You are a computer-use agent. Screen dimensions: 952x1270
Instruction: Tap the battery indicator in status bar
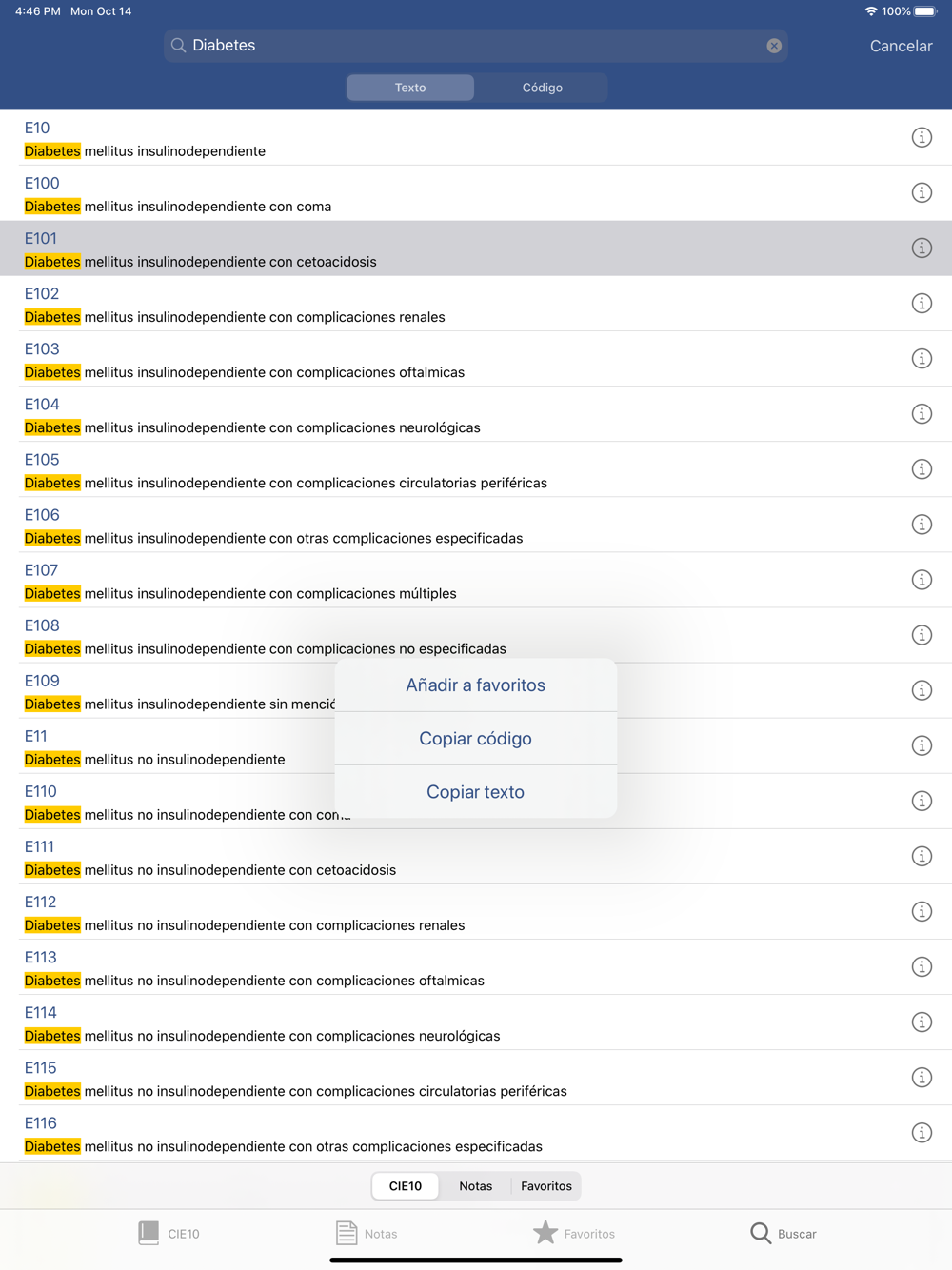(926, 11)
